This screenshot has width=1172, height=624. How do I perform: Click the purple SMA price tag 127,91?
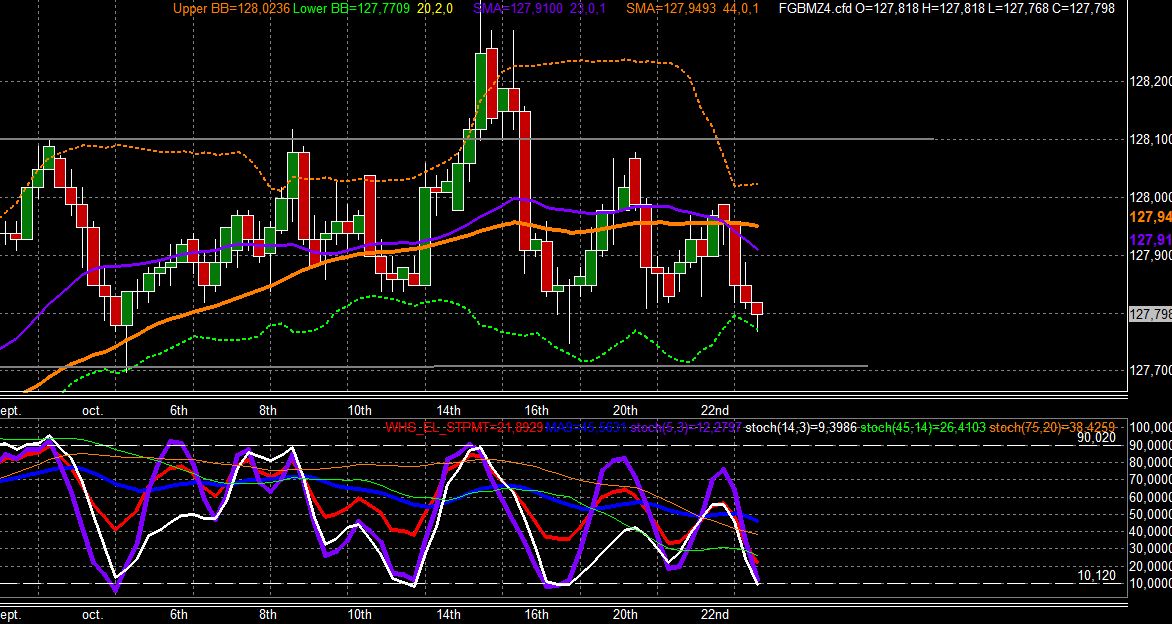click(x=1150, y=240)
